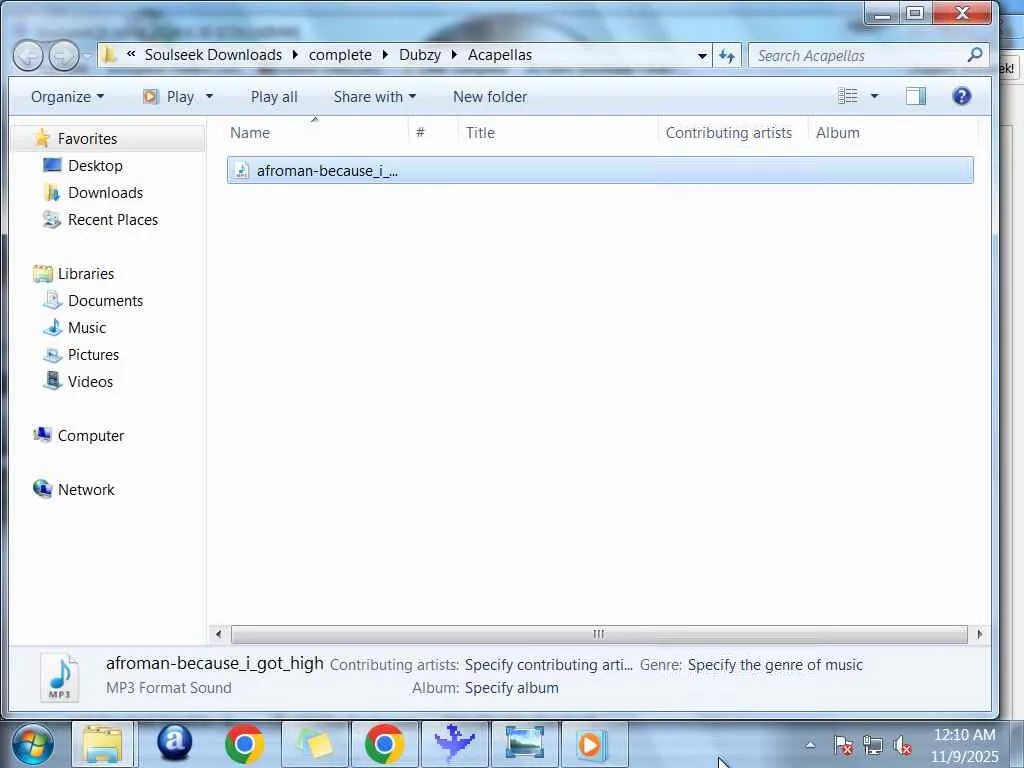This screenshot has height=768, width=1024.
Task: Open view options dropdown arrow
Action: tap(874, 97)
